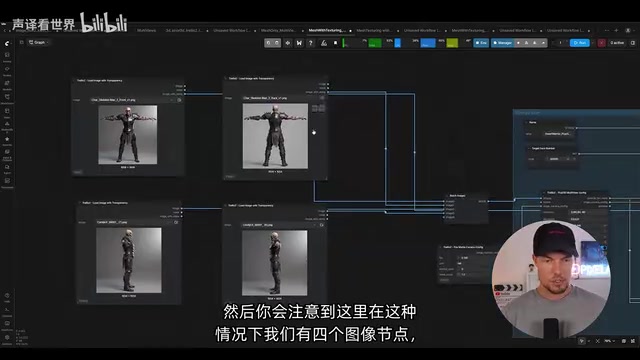The height and width of the screenshot is (360, 640).
Task: Switch to the 3d_scratch_trellis2 workflow tab
Action: (184, 31)
